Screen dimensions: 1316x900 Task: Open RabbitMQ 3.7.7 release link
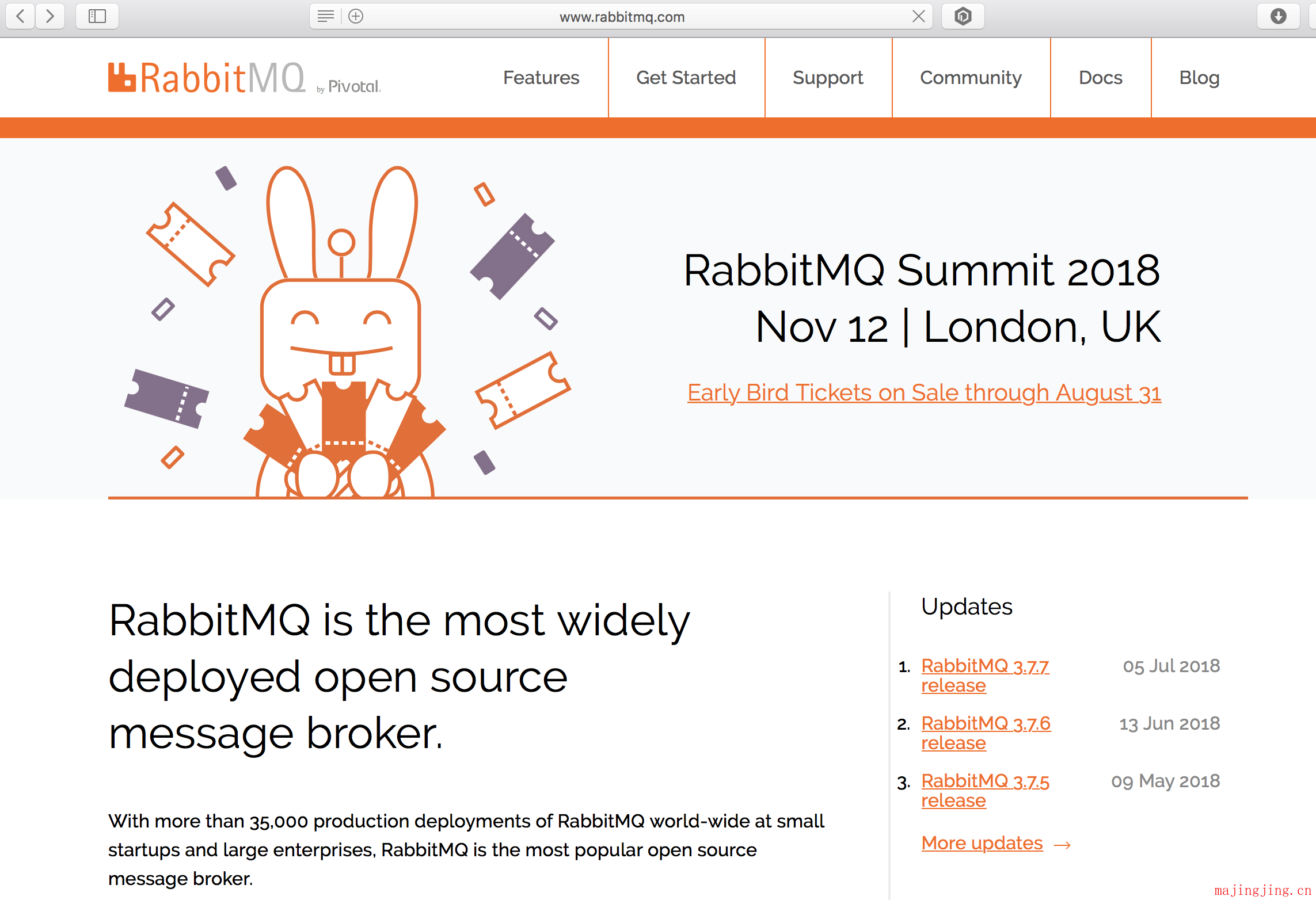tap(985, 676)
